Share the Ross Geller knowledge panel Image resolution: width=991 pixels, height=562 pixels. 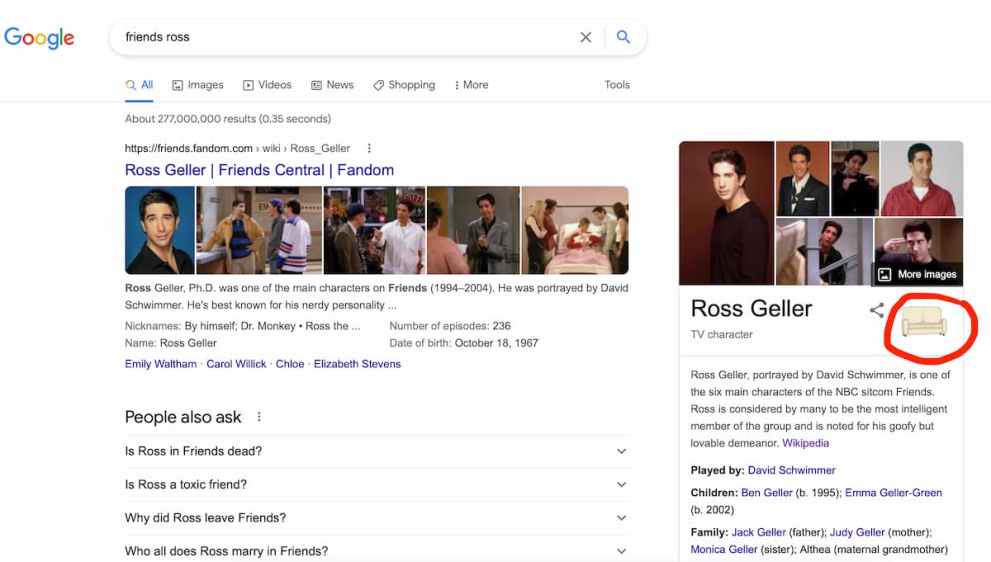pyautogui.click(x=877, y=310)
